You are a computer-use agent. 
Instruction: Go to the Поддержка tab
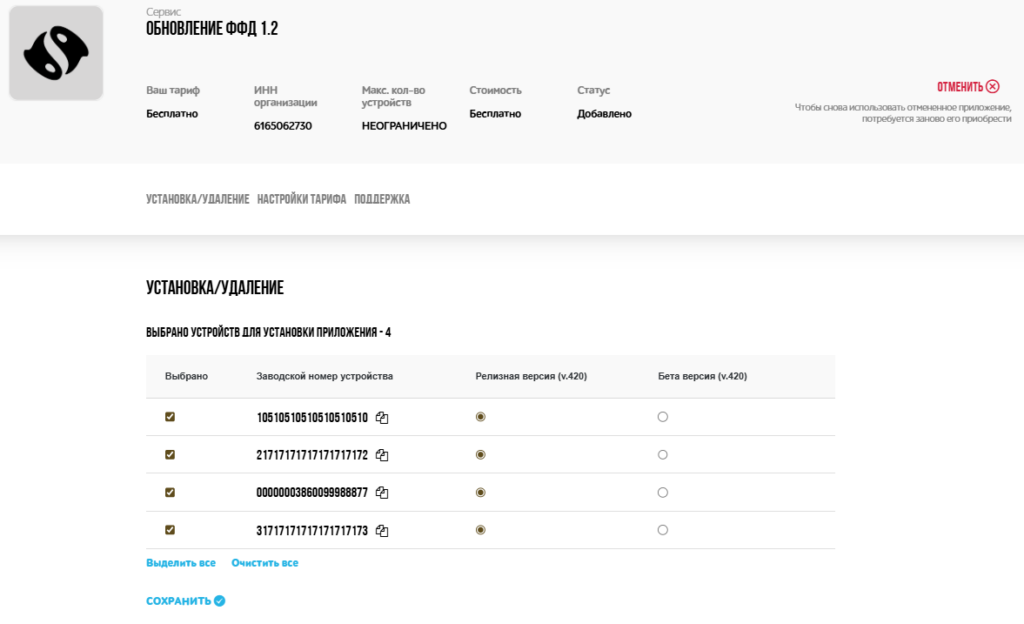382,200
